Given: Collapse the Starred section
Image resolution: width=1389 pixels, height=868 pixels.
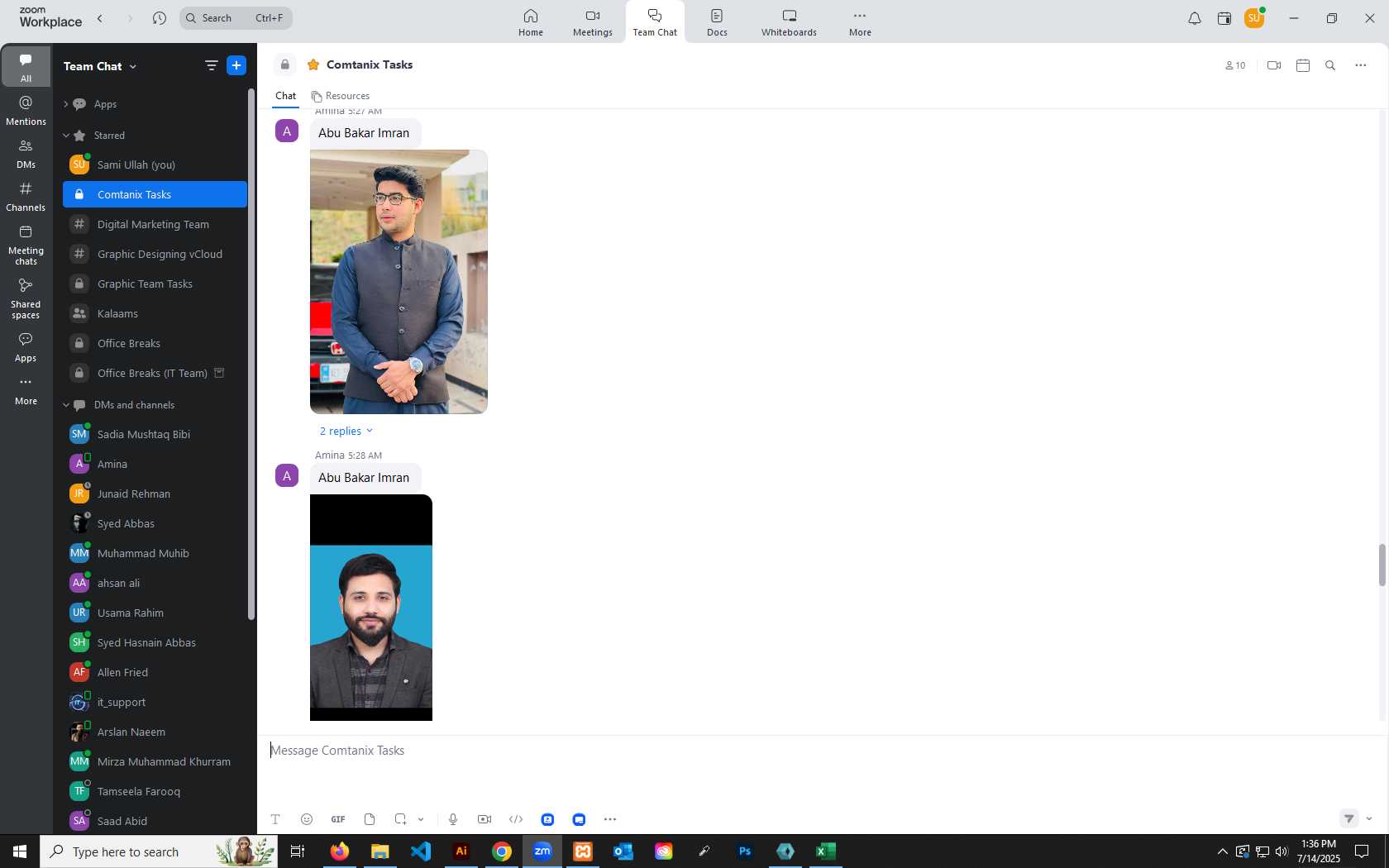Looking at the screenshot, I should (66, 136).
